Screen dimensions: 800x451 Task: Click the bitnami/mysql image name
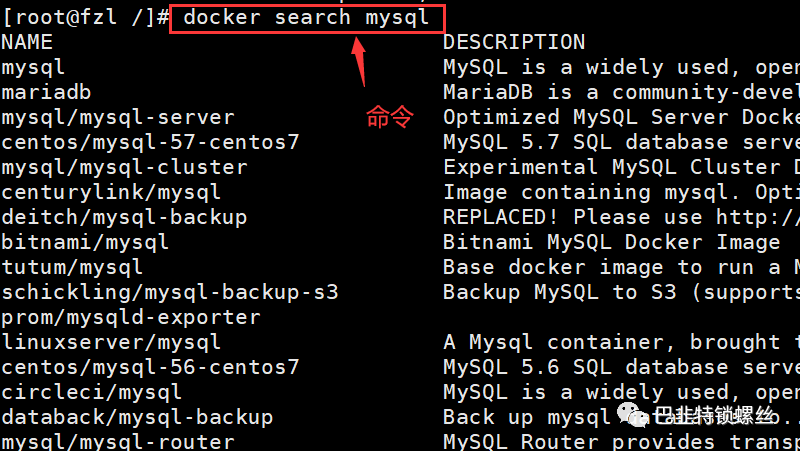(x=85, y=242)
